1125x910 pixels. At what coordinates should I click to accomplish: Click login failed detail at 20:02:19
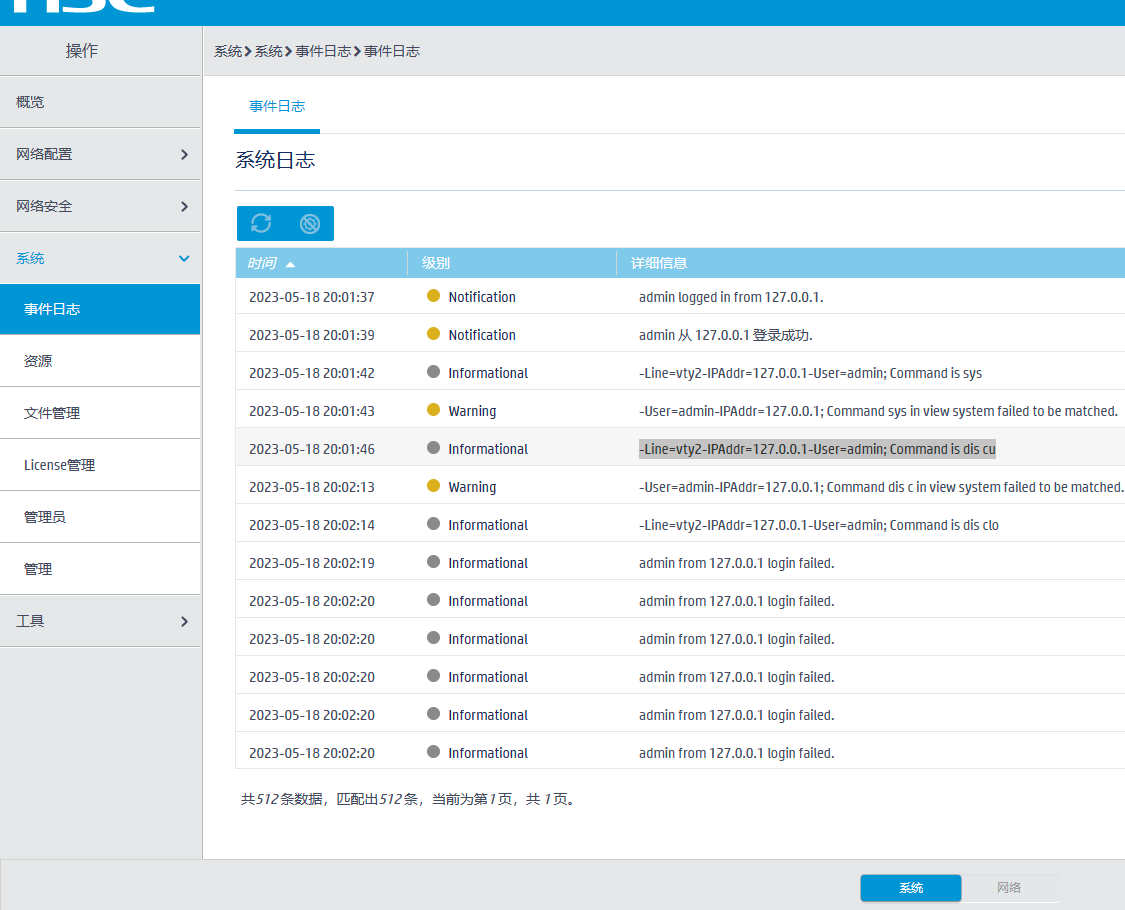[x=737, y=563]
